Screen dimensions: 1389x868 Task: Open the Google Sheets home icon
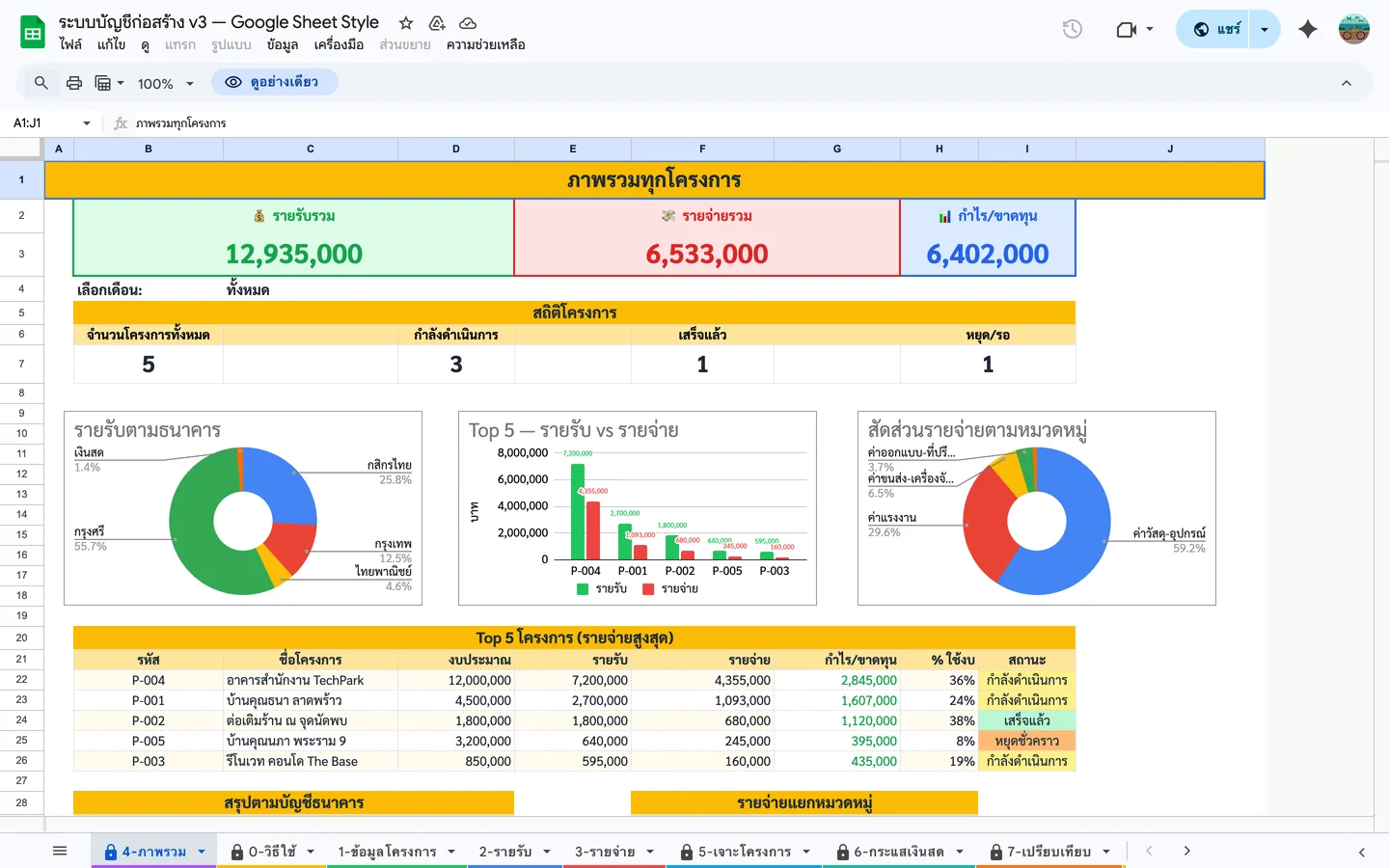(x=32, y=31)
